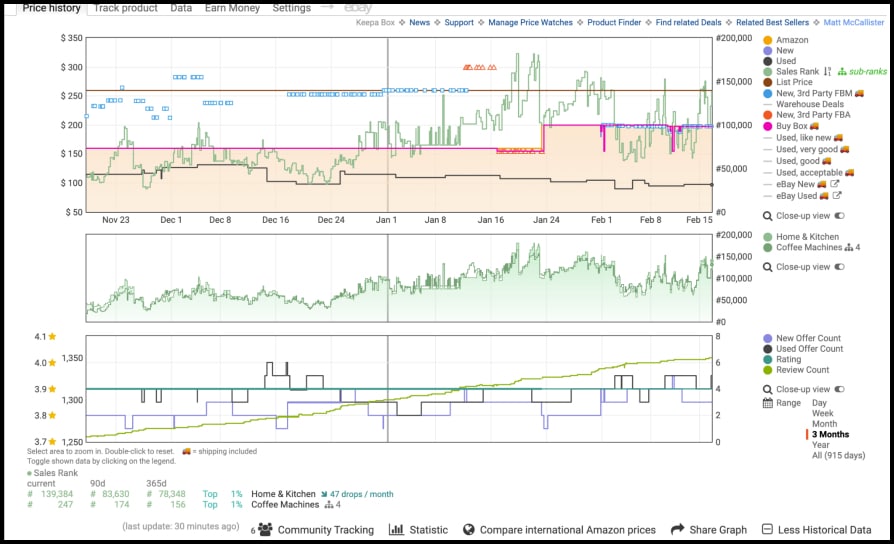Open the Earn Money tab

pyautogui.click(x=232, y=8)
